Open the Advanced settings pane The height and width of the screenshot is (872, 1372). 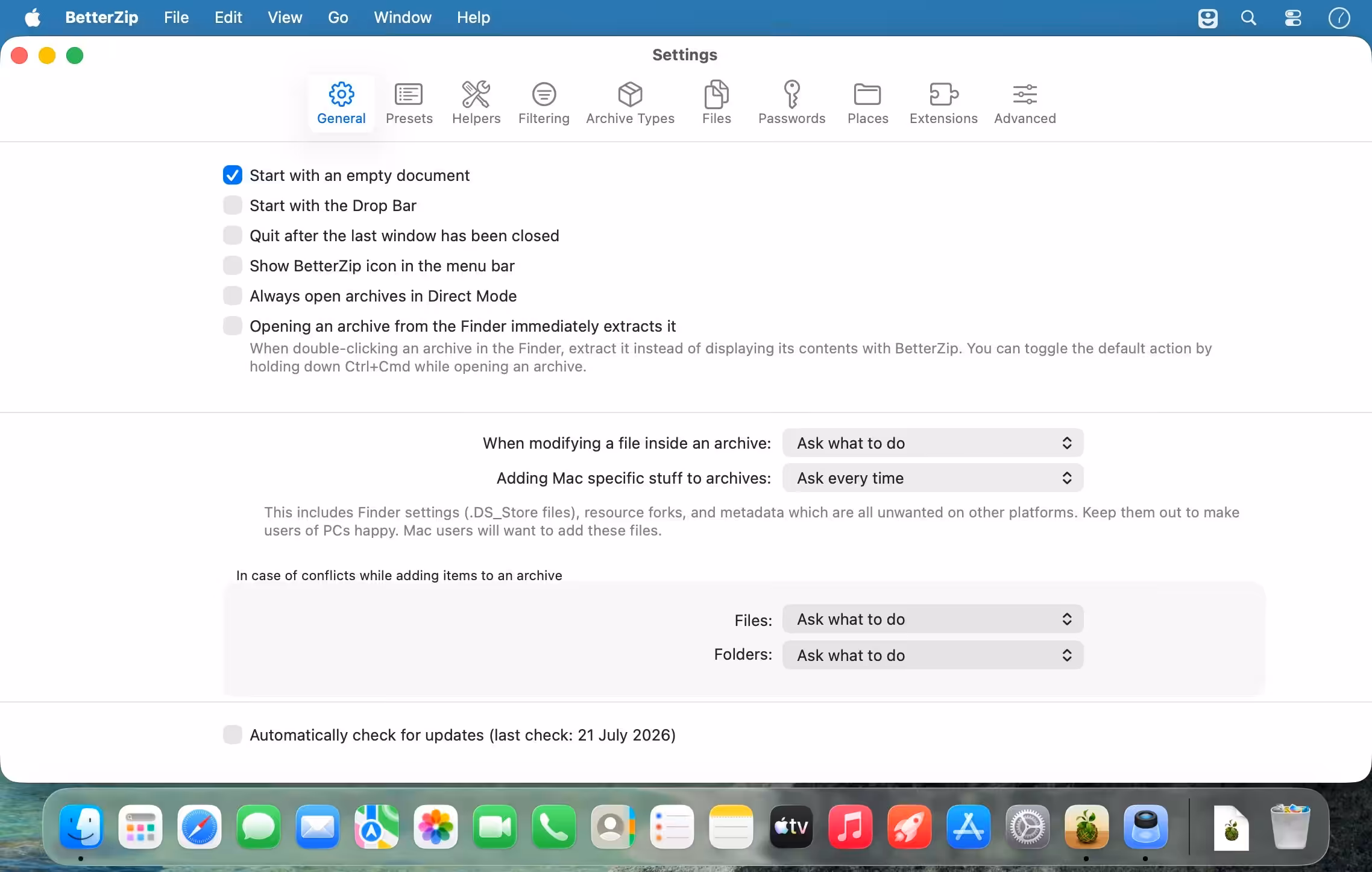1025,103
